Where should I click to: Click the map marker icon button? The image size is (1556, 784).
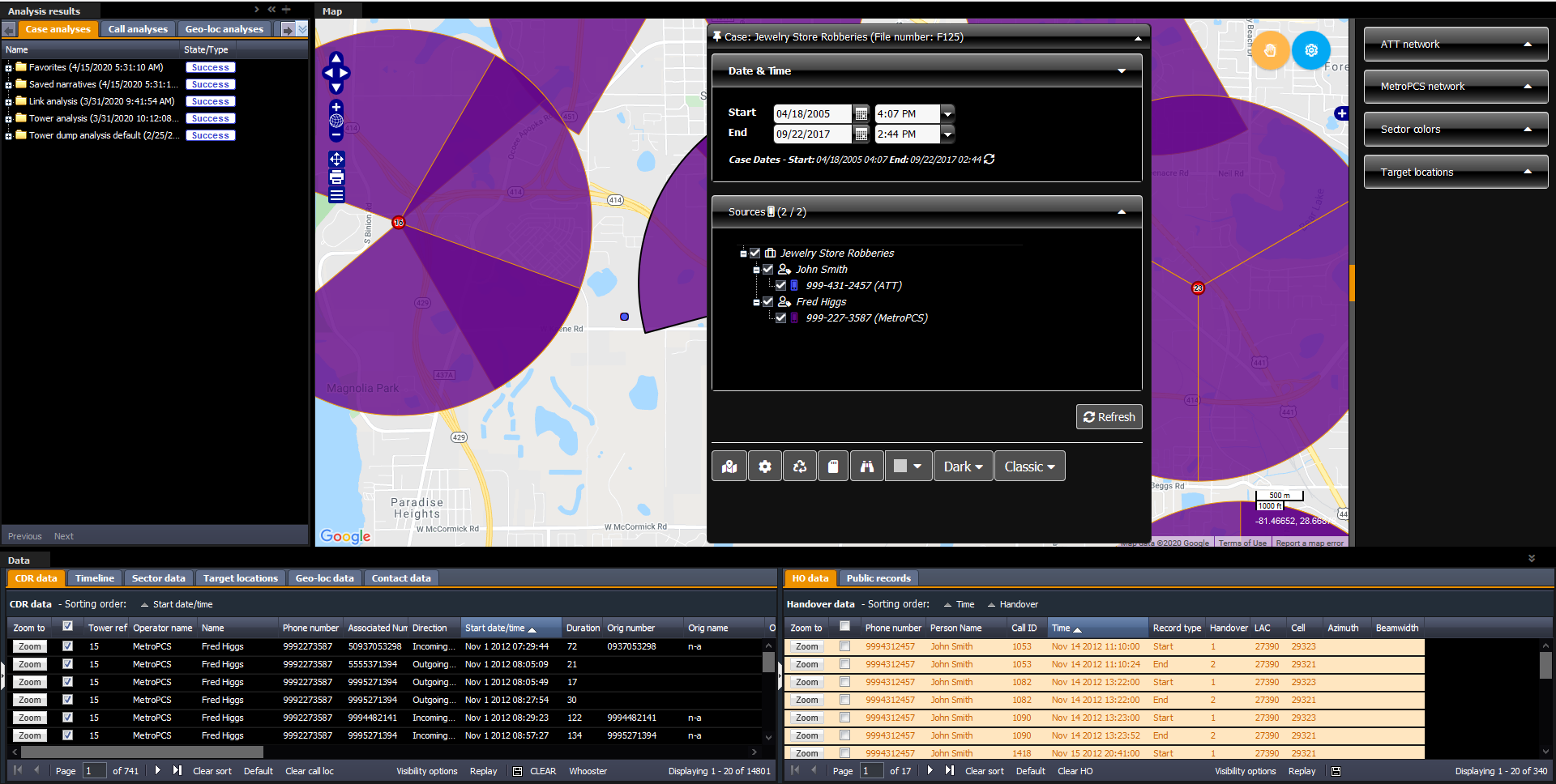click(x=729, y=467)
